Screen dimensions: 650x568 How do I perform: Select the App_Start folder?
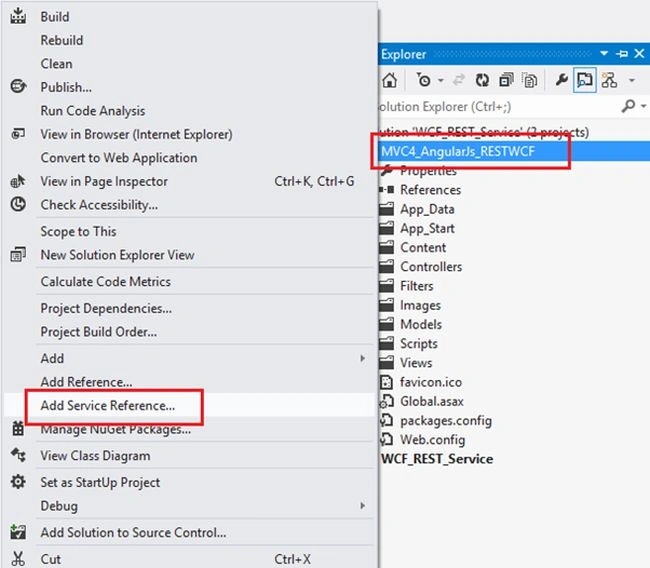click(427, 228)
